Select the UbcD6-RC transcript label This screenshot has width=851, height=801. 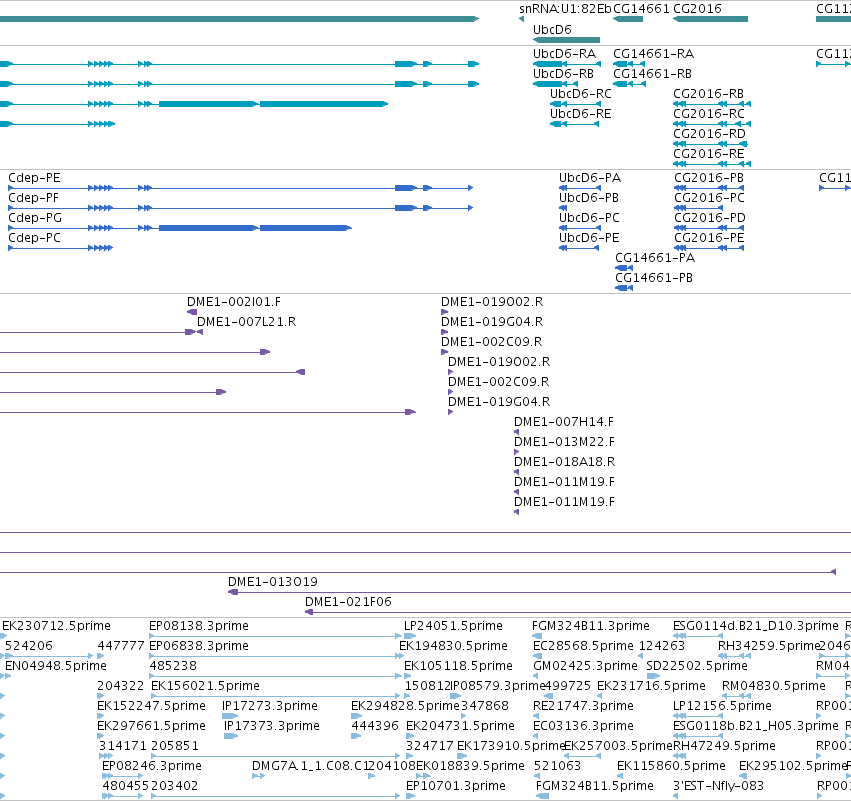point(581,94)
